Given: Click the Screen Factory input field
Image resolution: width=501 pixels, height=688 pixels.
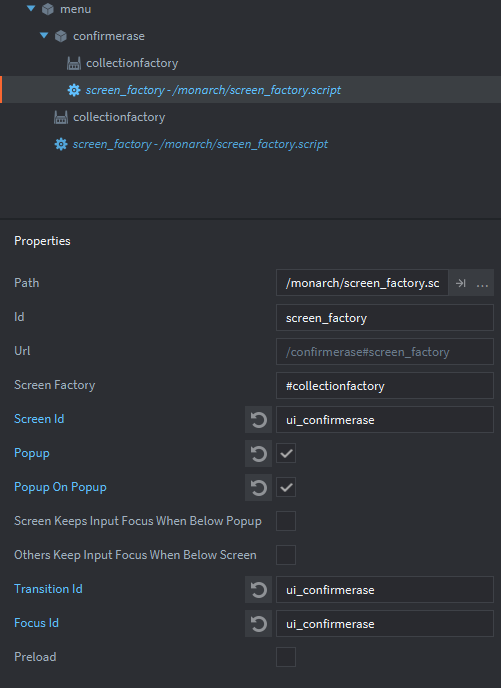Looking at the screenshot, I should (385, 386).
